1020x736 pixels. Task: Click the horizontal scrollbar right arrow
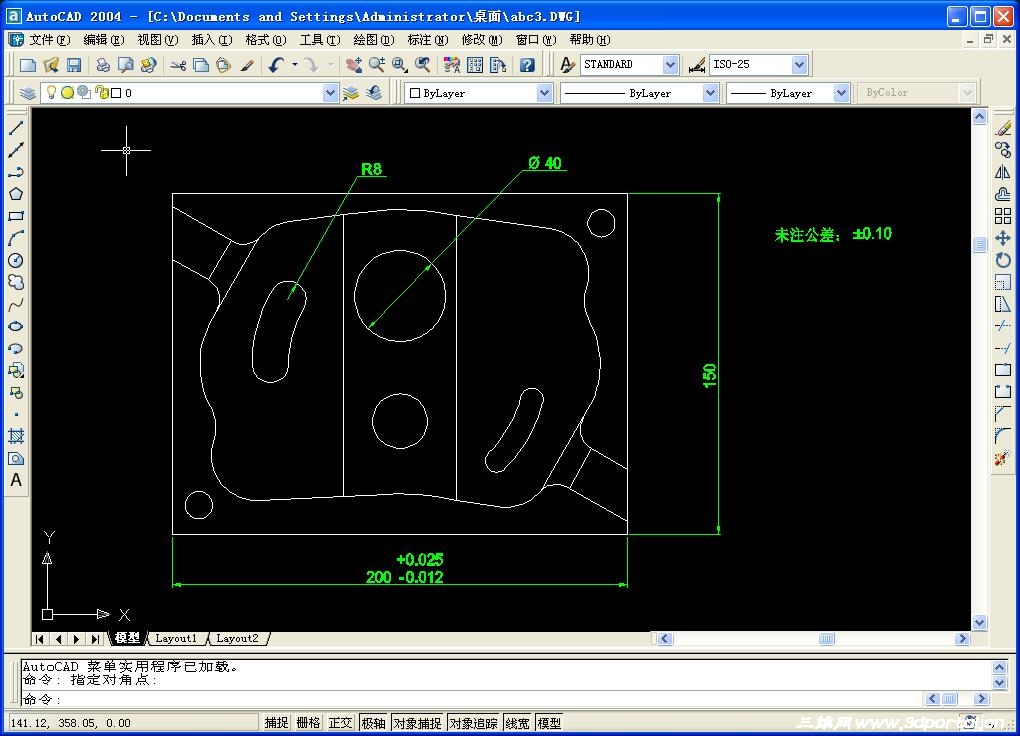(x=963, y=638)
